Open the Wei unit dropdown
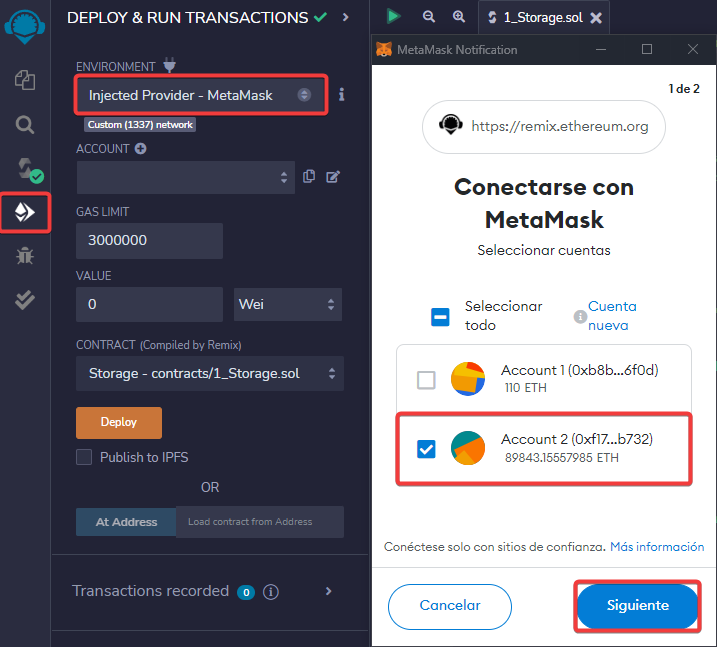The width and height of the screenshot is (717, 647). [x=288, y=304]
